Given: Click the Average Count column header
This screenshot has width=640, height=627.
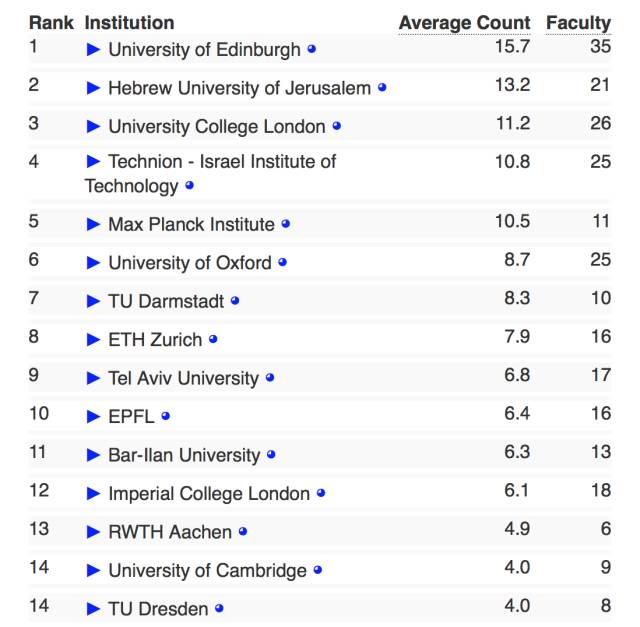Looking at the screenshot, I should click(464, 23).
